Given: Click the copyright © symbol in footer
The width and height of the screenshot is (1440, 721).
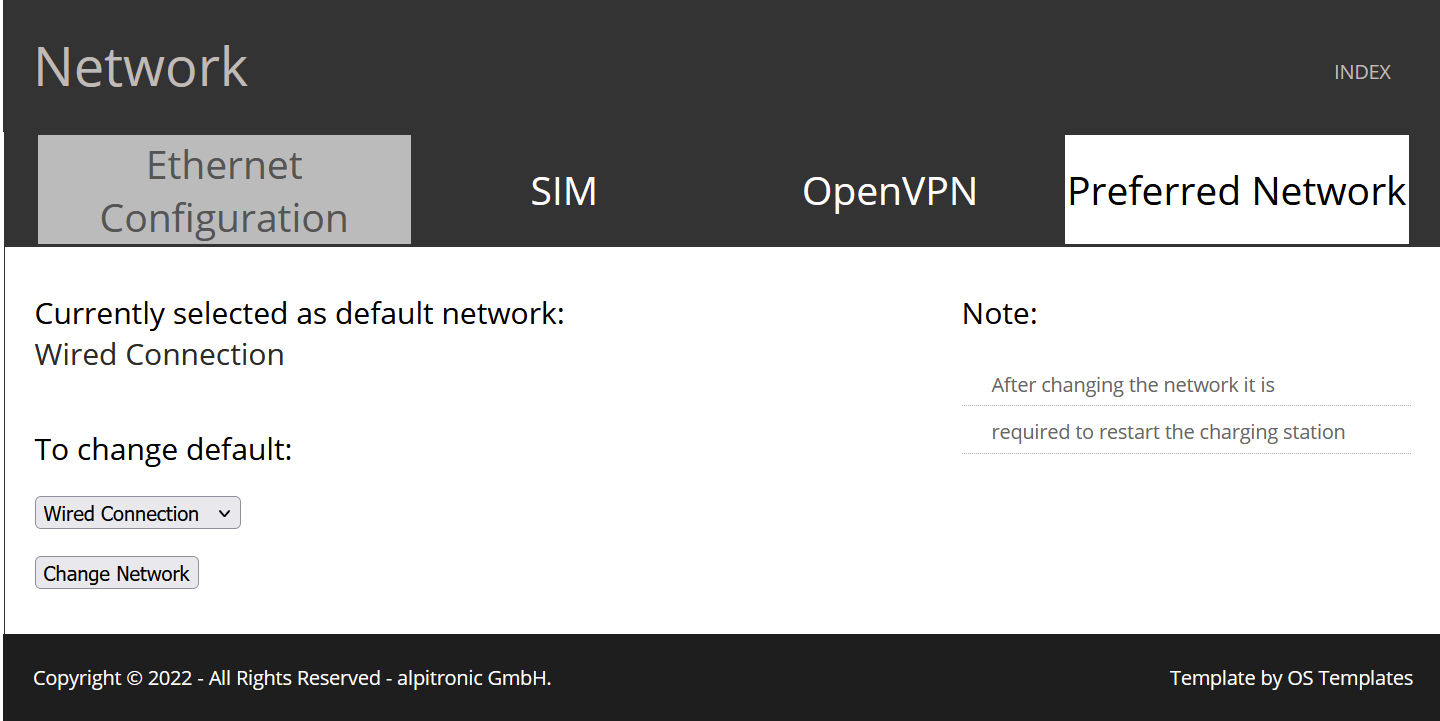Looking at the screenshot, I should tap(135, 678).
